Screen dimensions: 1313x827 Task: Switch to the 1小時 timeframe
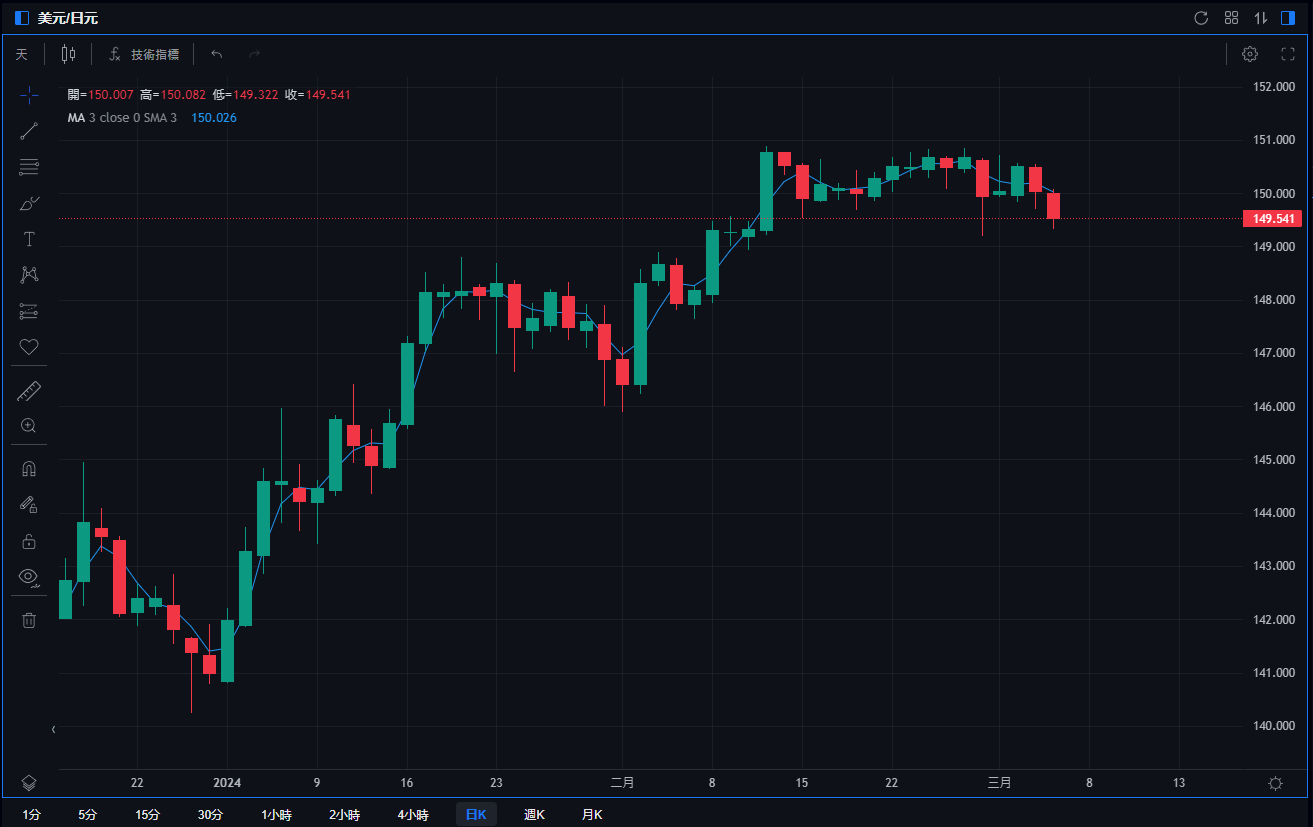[276, 815]
